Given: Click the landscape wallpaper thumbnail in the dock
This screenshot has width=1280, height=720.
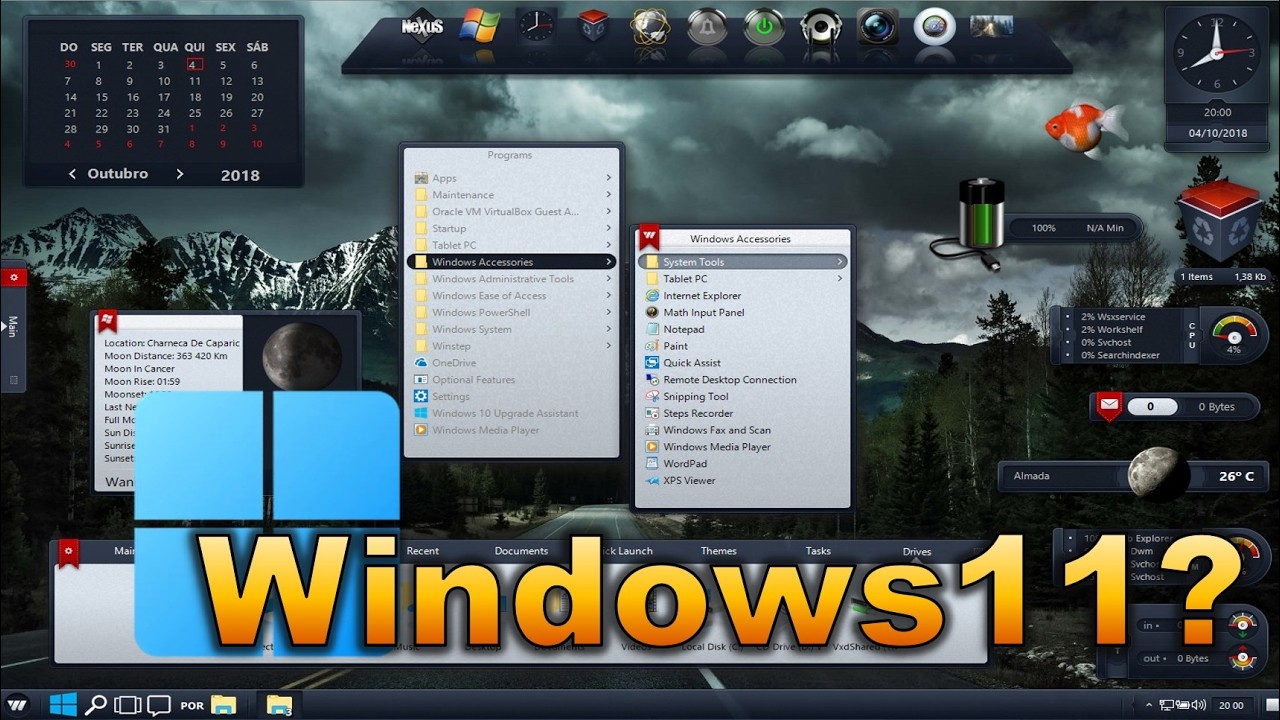Looking at the screenshot, I should (991, 26).
